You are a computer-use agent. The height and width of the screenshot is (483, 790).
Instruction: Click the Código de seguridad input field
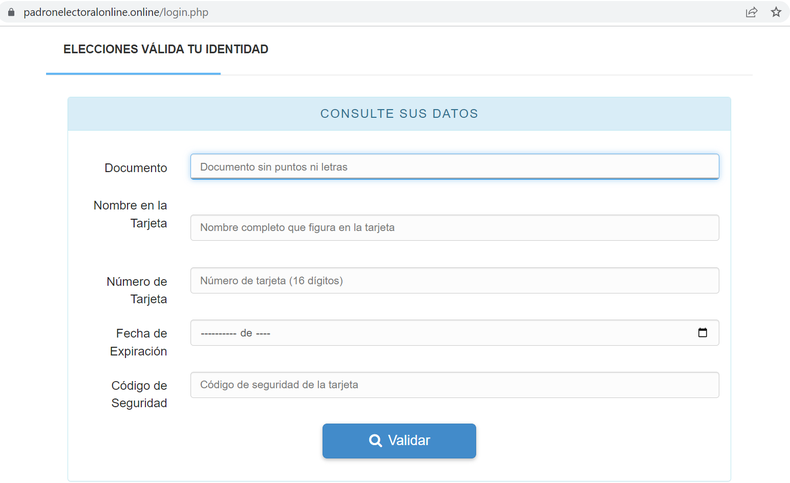(454, 385)
